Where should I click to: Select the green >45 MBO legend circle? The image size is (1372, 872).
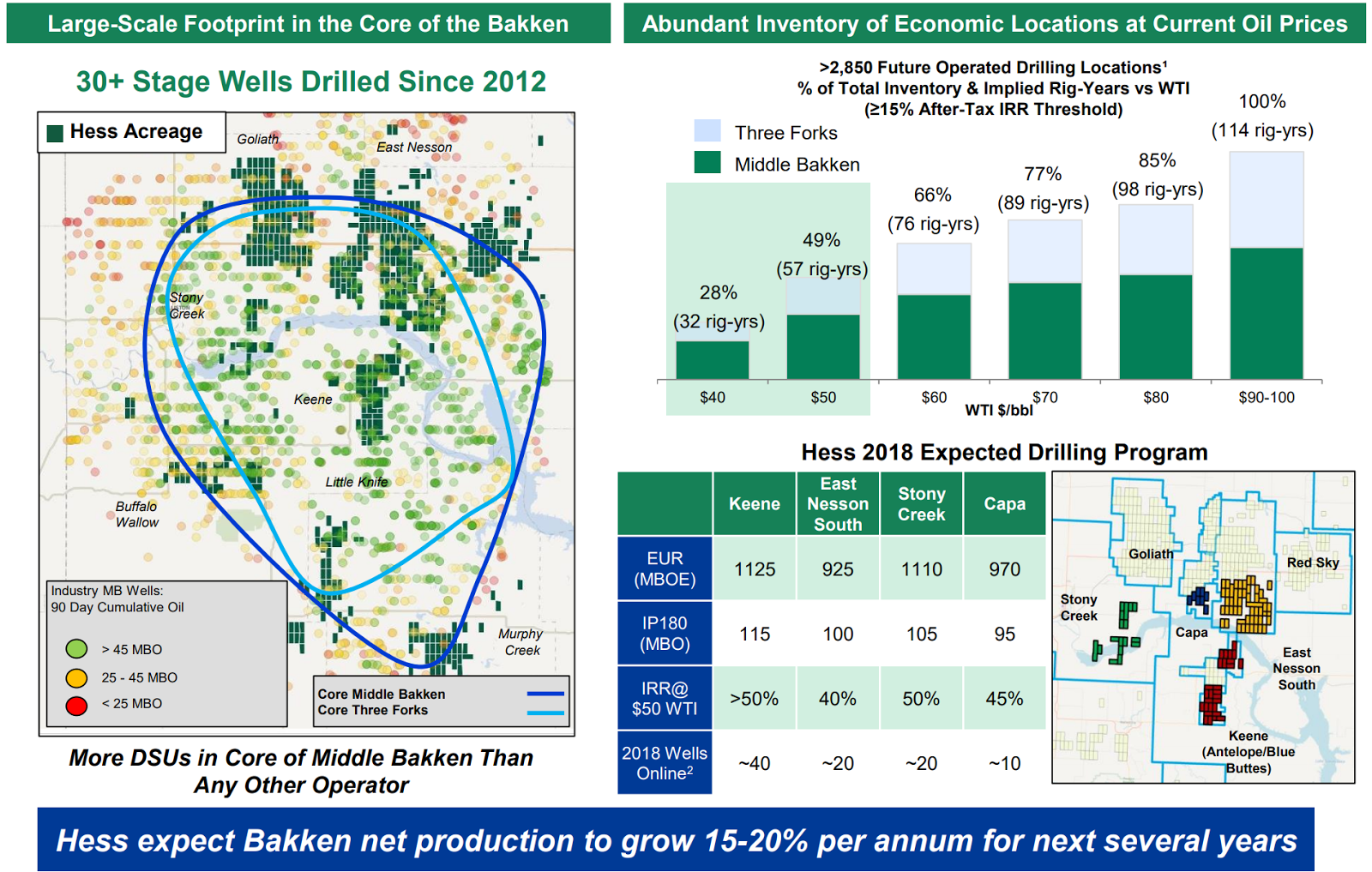(75, 649)
